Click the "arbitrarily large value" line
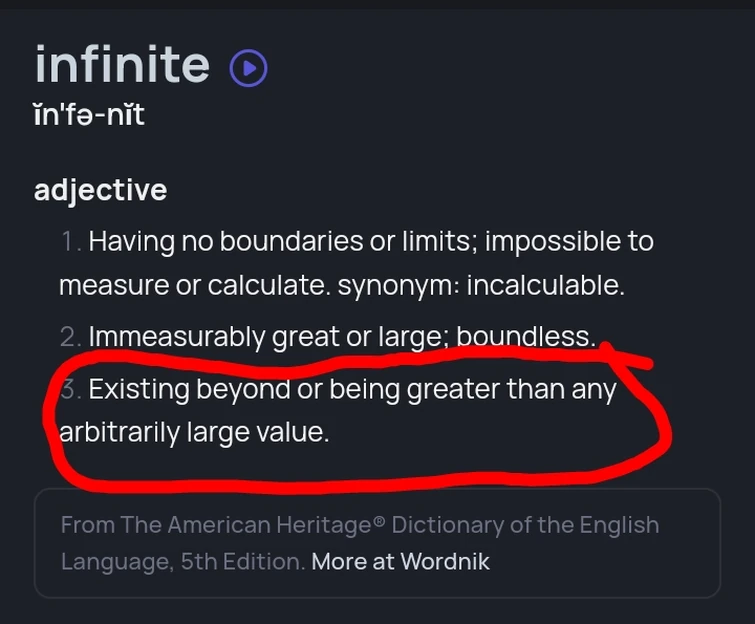 tap(193, 434)
